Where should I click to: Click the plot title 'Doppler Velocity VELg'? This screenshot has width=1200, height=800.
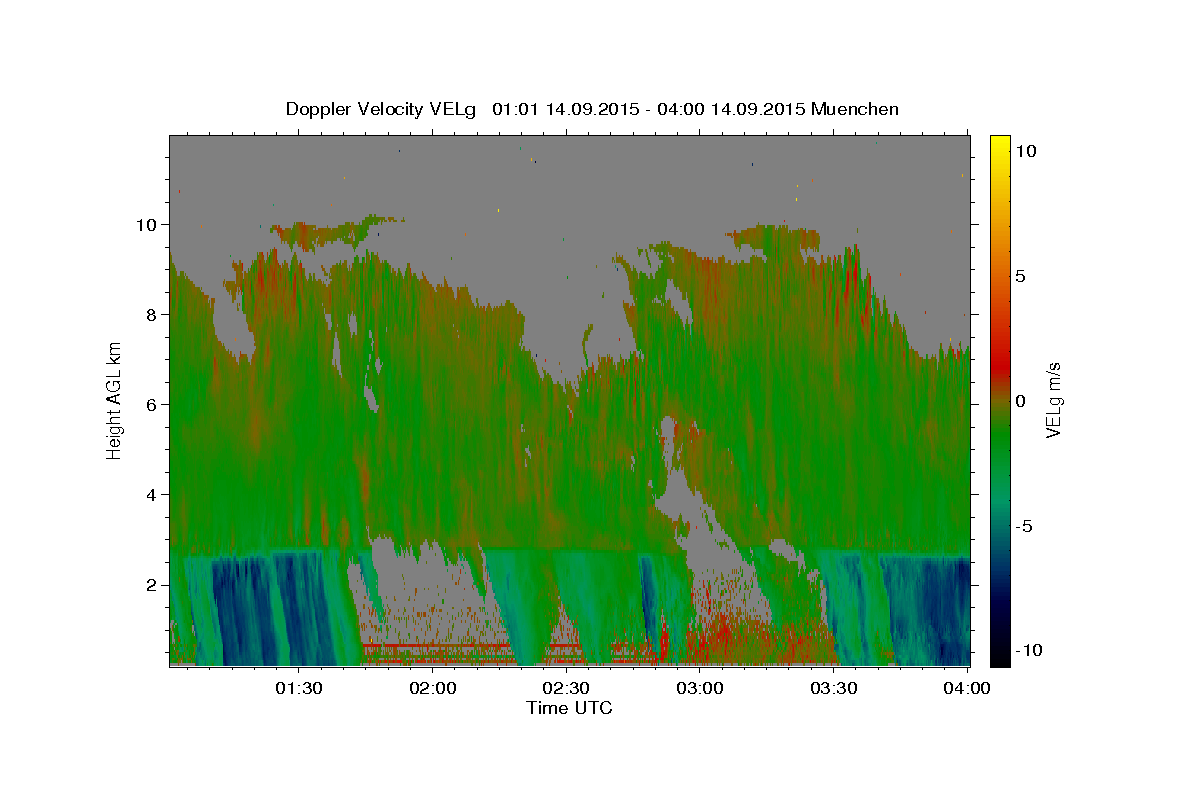pyautogui.click(x=381, y=109)
